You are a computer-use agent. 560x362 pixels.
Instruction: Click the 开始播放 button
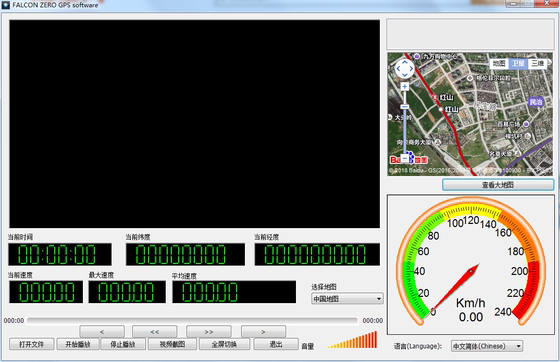tap(78, 344)
